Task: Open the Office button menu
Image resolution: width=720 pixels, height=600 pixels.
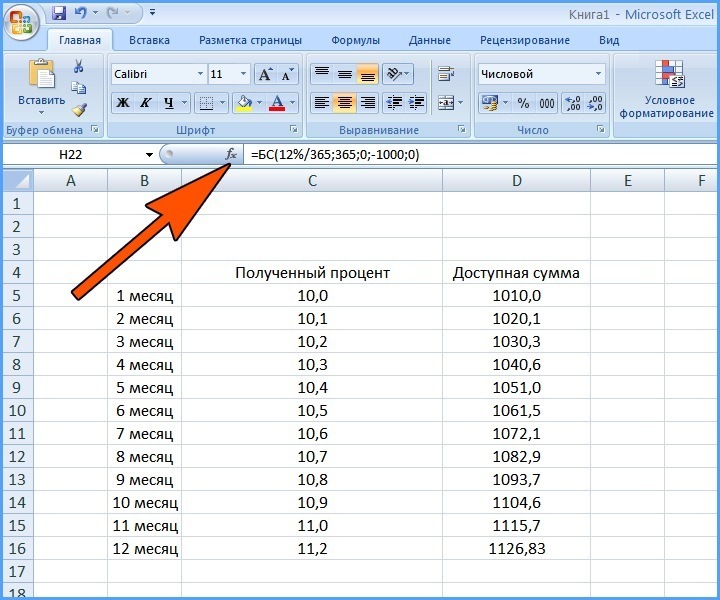Action: coord(21,22)
